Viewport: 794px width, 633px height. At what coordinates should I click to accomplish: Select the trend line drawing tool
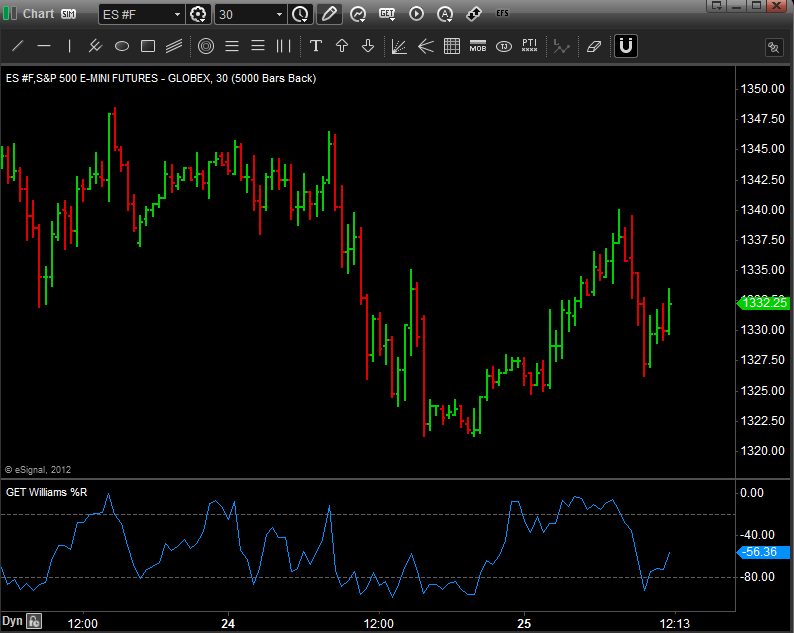click(17, 47)
